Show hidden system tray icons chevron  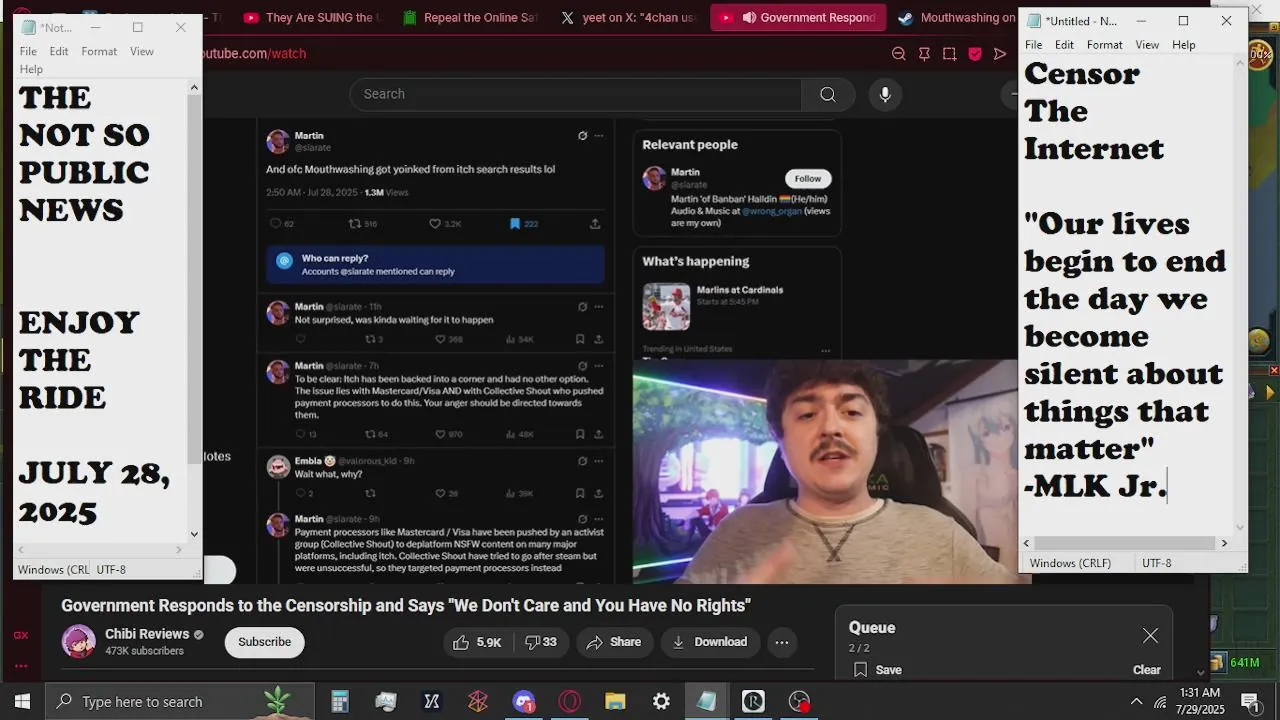(1136, 701)
